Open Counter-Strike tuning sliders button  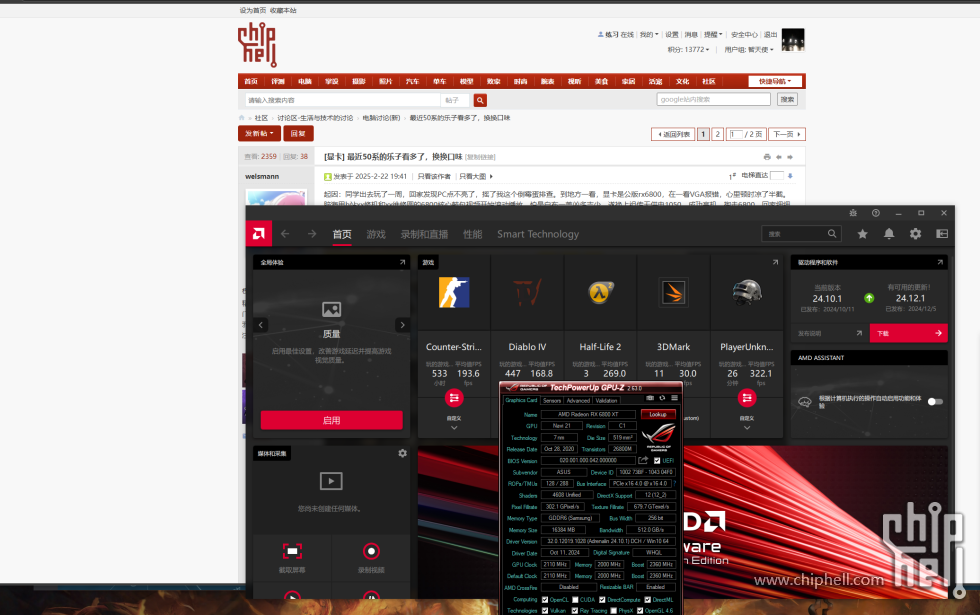coord(454,398)
